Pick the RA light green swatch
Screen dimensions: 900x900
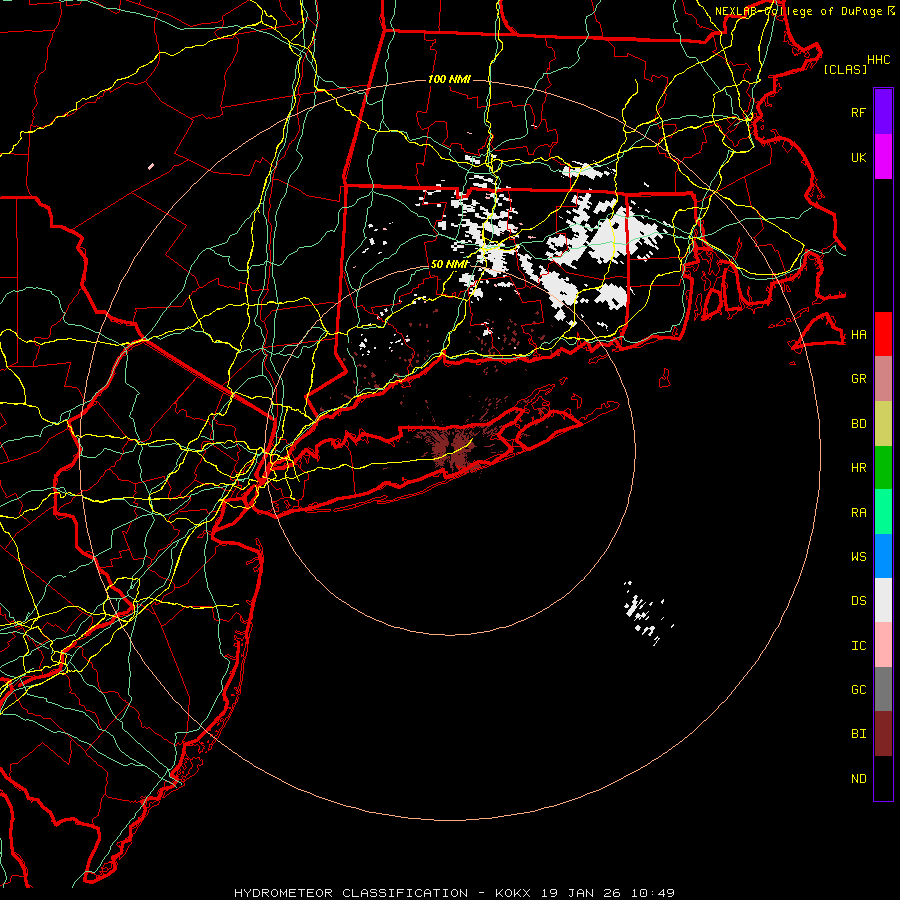(x=883, y=511)
